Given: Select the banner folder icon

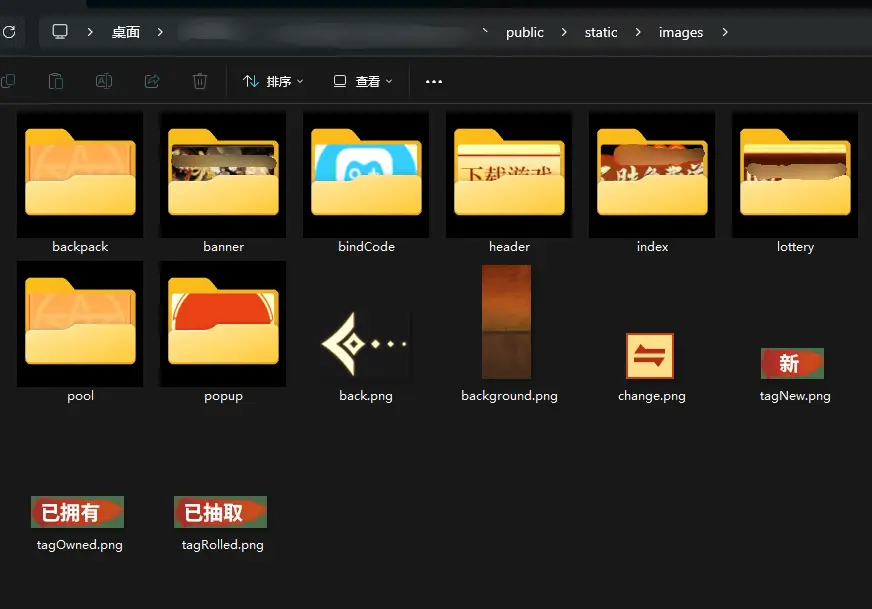Looking at the screenshot, I should (x=223, y=172).
